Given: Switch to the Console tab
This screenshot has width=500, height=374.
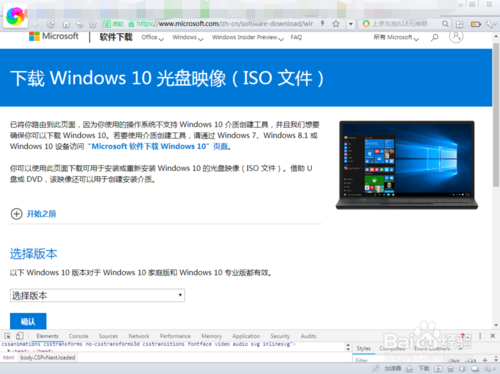Looking at the screenshot, I should (79, 336).
